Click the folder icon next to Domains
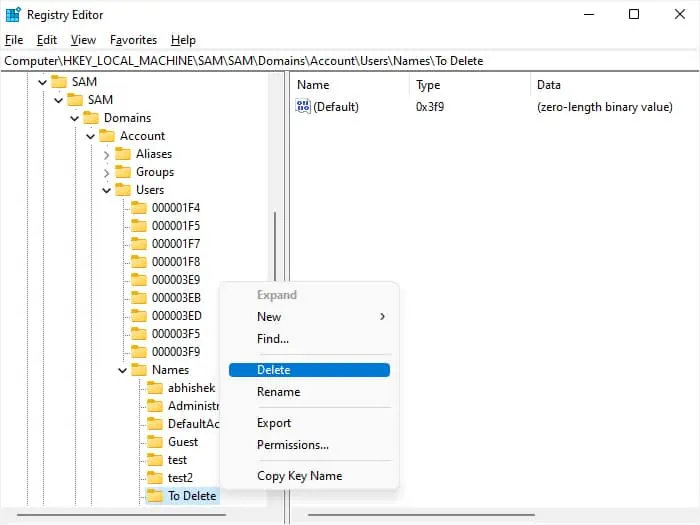Viewport: 700px width, 525px height. coord(91,118)
